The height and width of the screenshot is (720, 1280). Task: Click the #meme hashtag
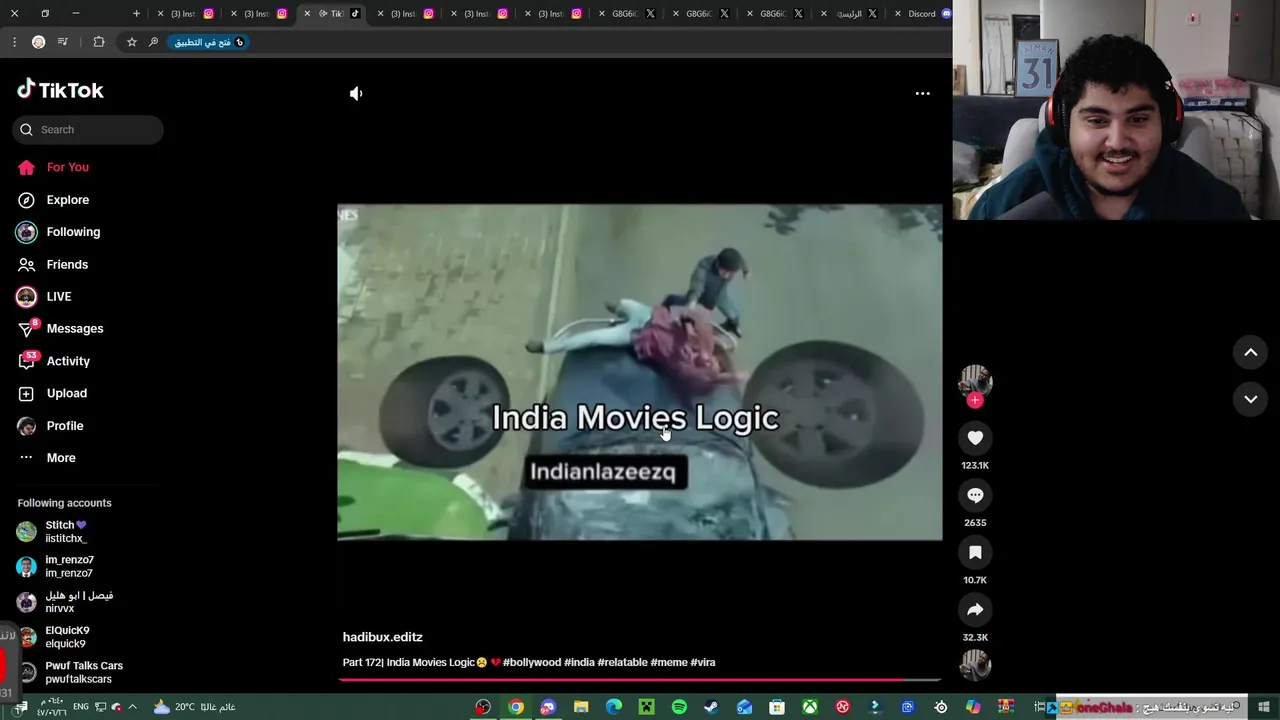668,662
